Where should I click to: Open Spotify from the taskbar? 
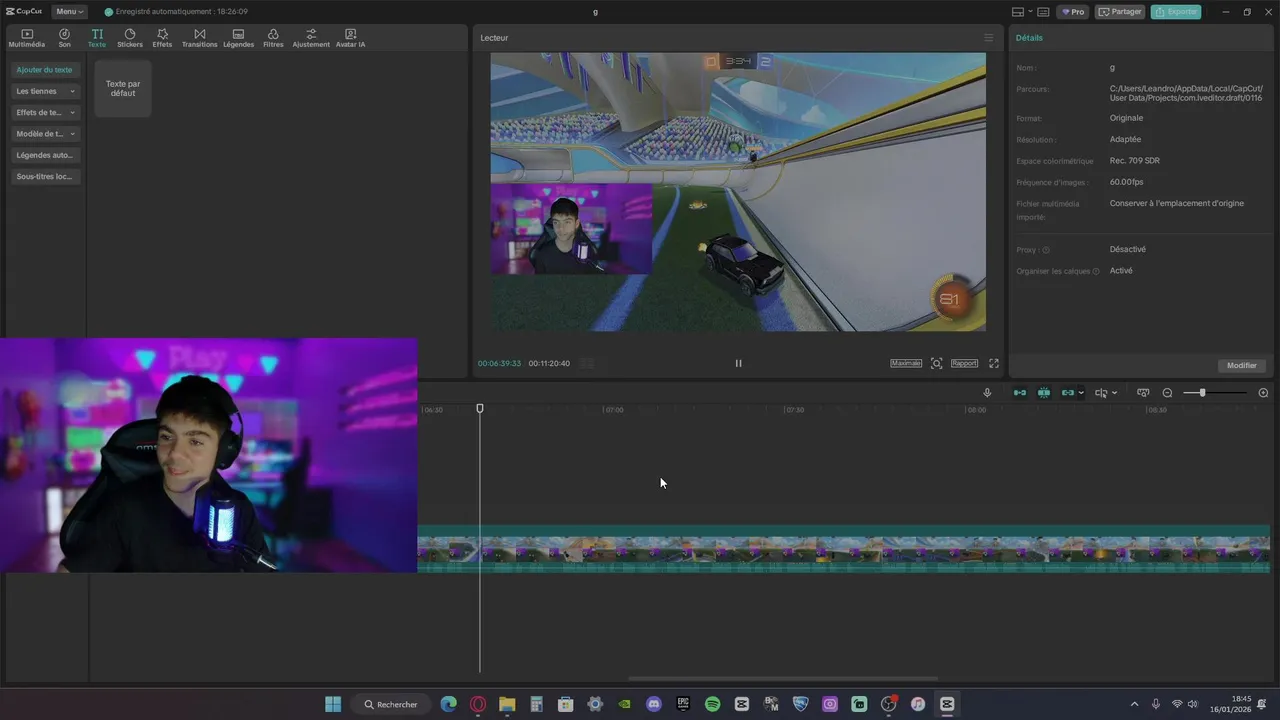712,704
